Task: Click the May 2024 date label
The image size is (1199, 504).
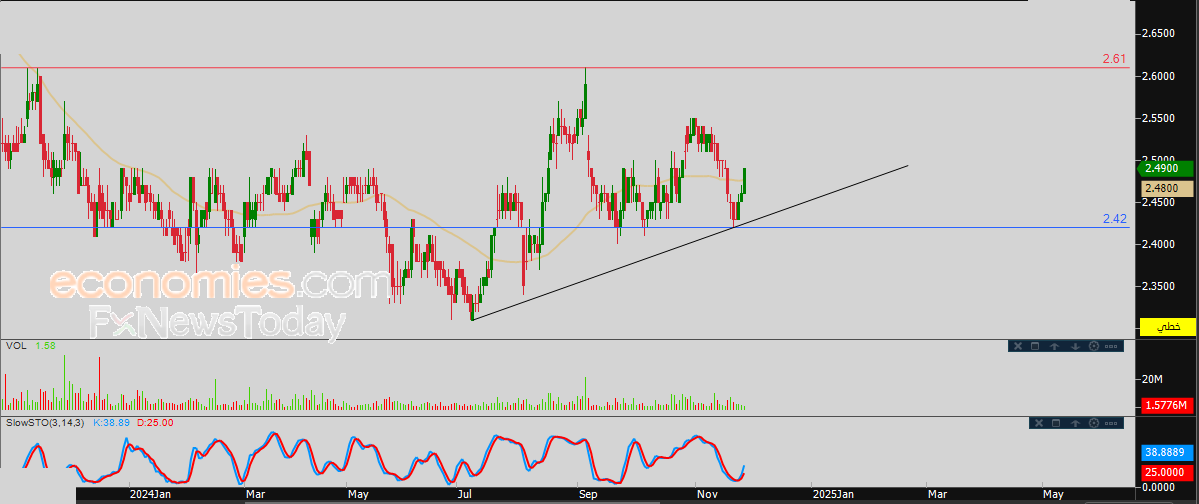Action: click(358, 494)
